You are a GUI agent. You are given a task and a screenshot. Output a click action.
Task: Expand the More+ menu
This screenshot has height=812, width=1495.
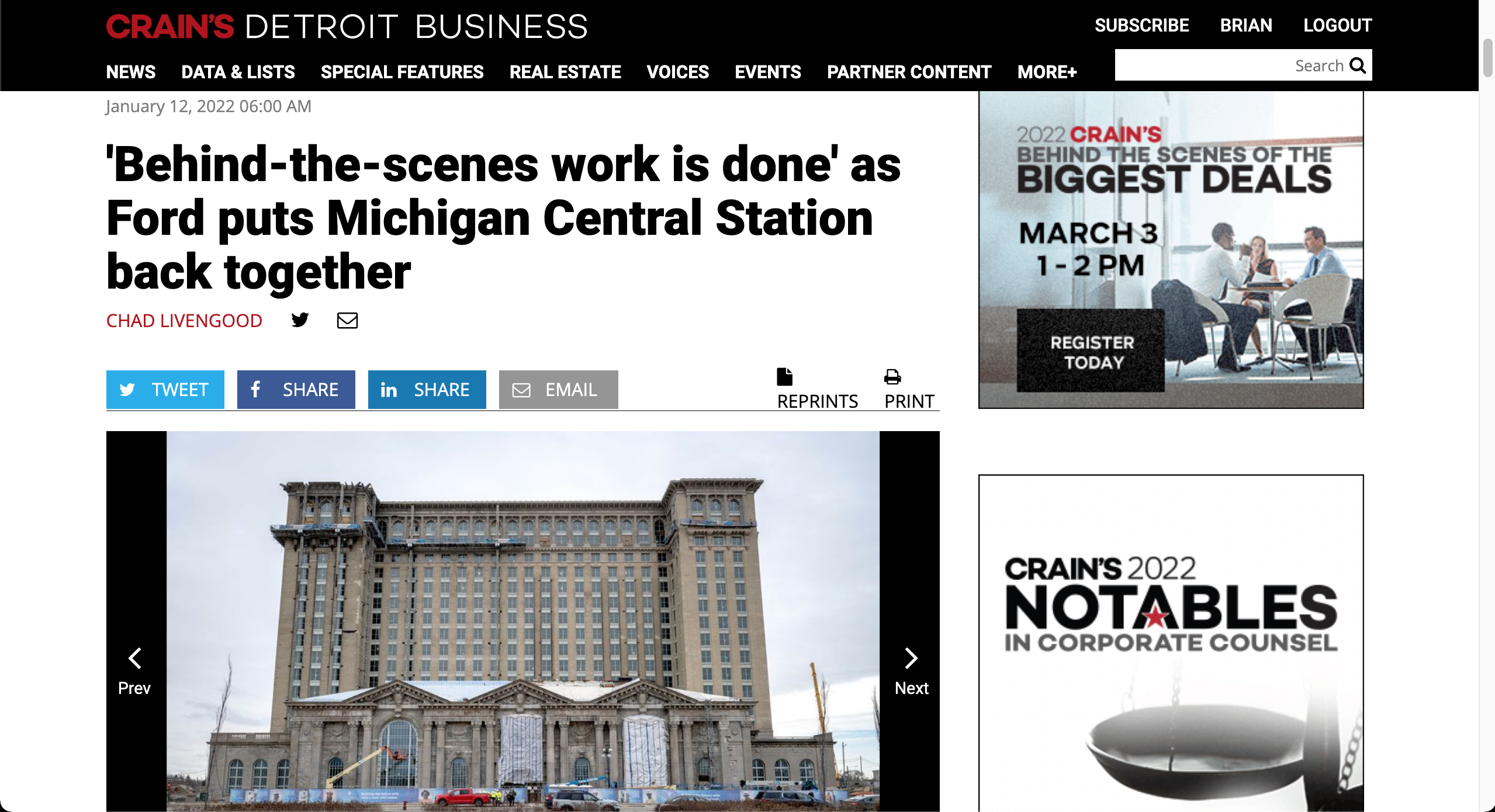tap(1047, 72)
